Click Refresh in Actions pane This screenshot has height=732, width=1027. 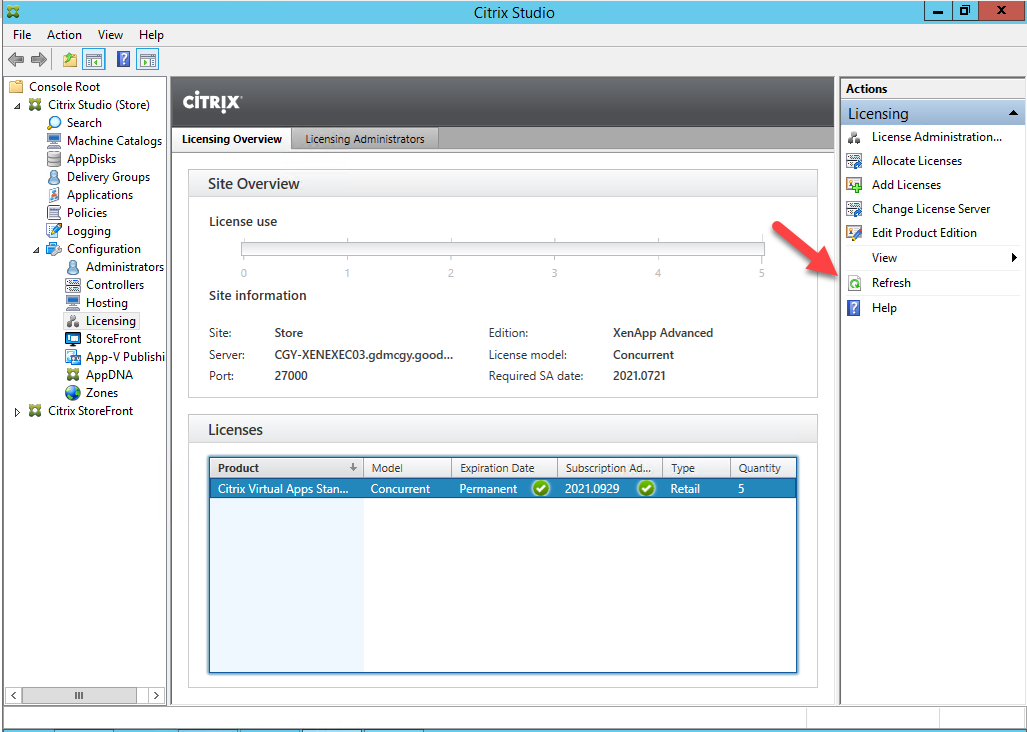click(x=891, y=283)
